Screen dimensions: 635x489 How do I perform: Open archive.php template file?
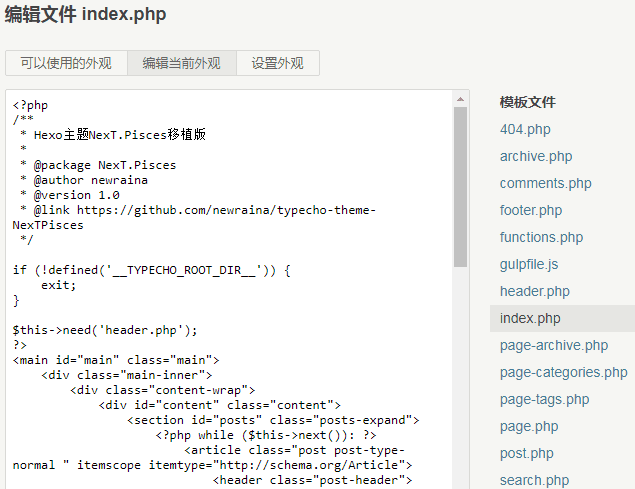[536, 156]
